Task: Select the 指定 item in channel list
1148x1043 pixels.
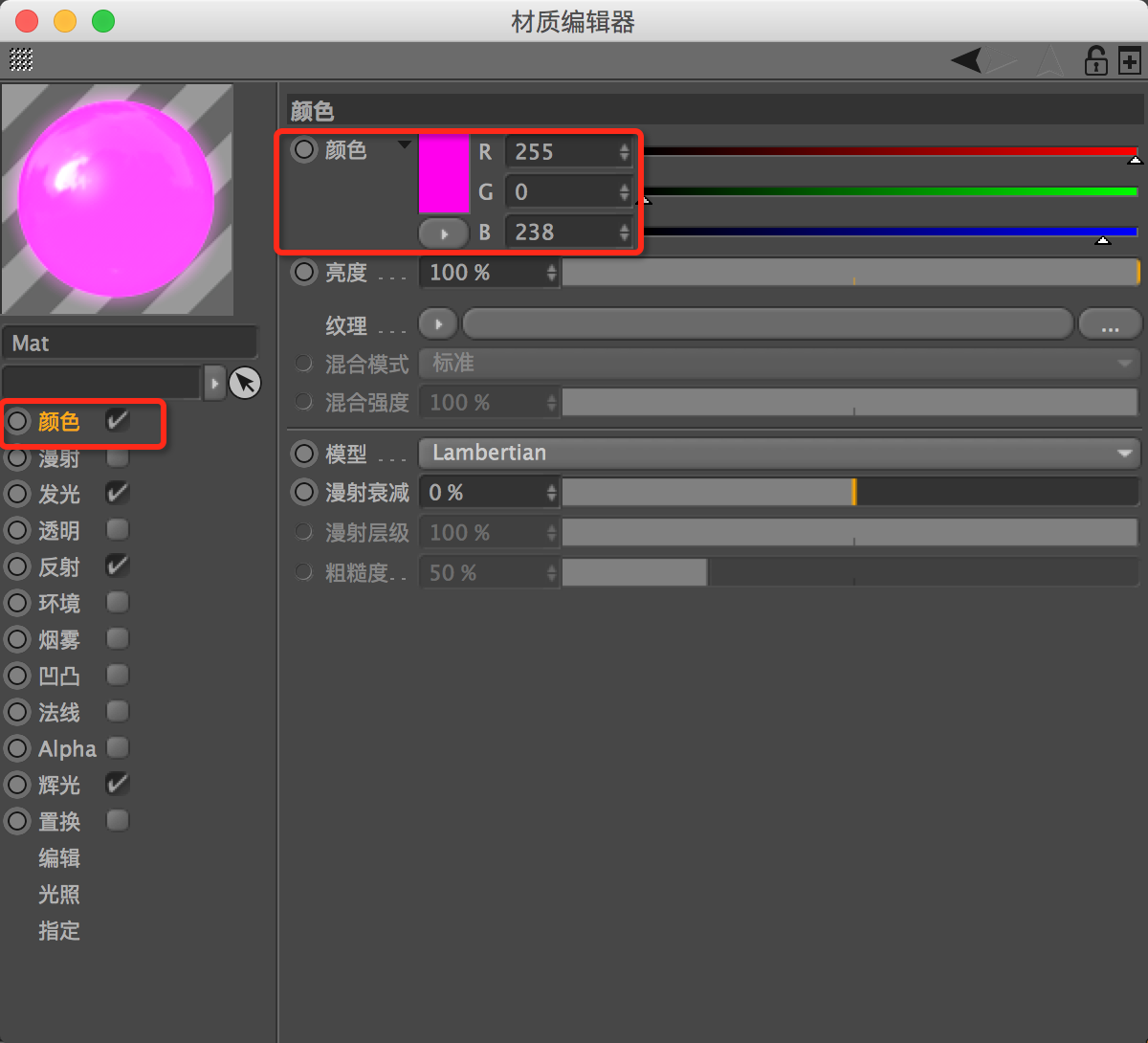Action: (59, 931)
